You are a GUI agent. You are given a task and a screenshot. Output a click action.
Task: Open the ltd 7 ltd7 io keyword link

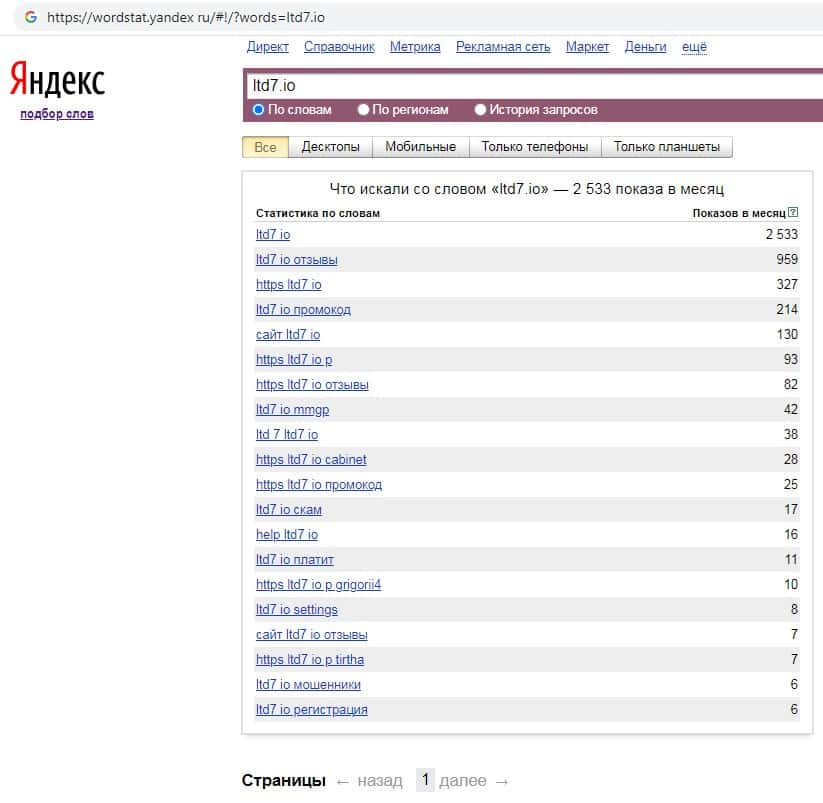(x=287, y=435)
